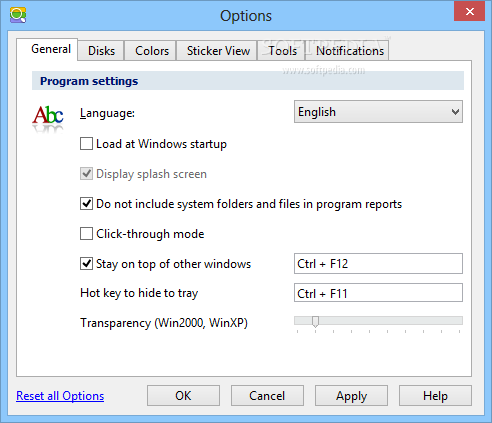Screen dimensions: 492x423
Task: Untick Stay on top of other windows
Action: [x=86, y=264]
